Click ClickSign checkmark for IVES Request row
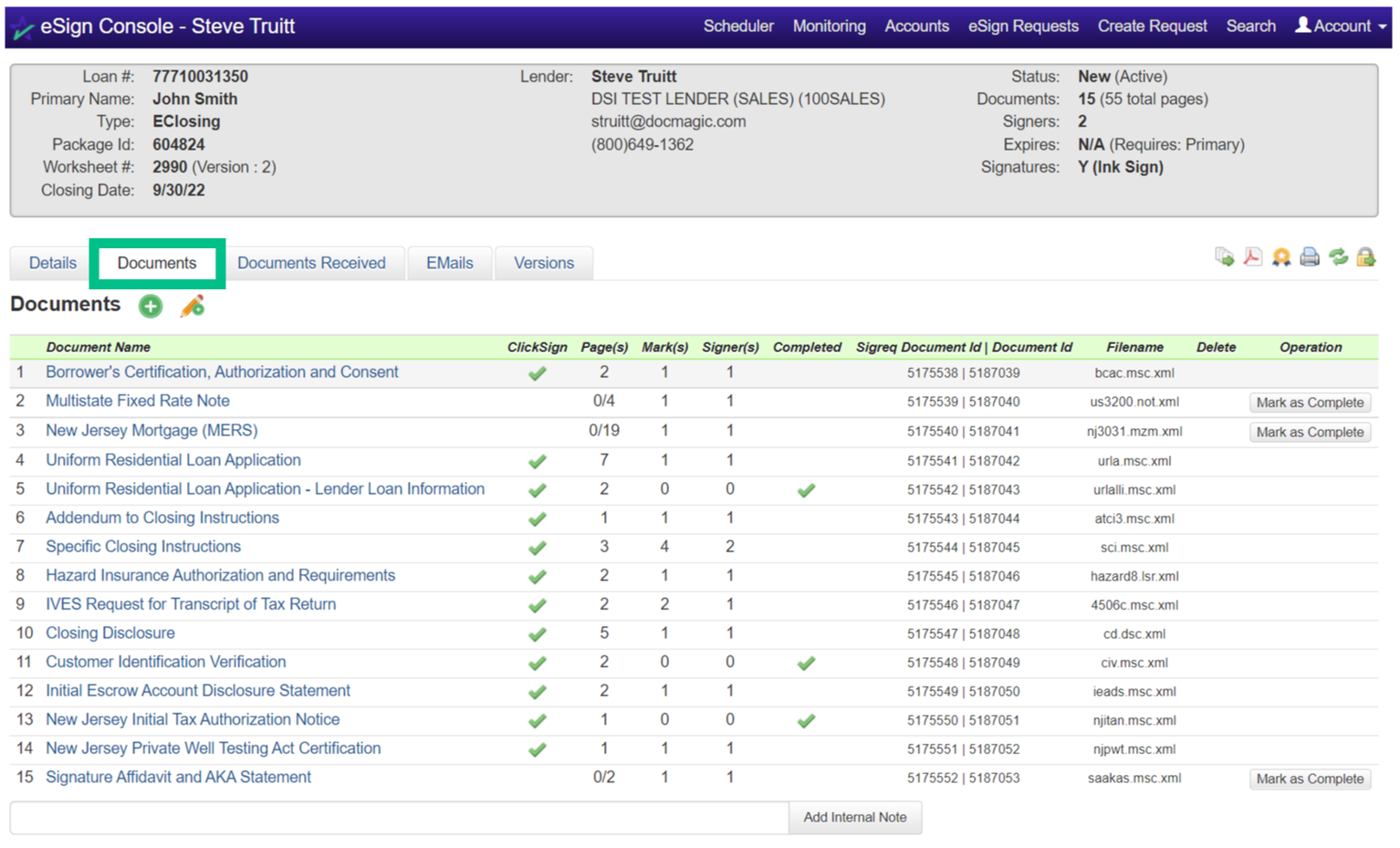1400x848 pixels. click(538, 605)
